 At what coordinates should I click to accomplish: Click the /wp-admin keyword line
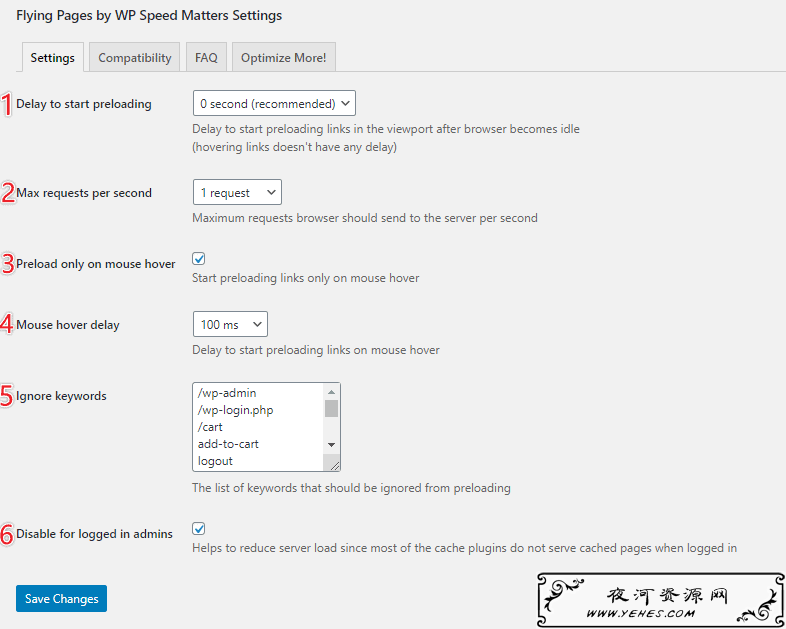pos(227,393)
